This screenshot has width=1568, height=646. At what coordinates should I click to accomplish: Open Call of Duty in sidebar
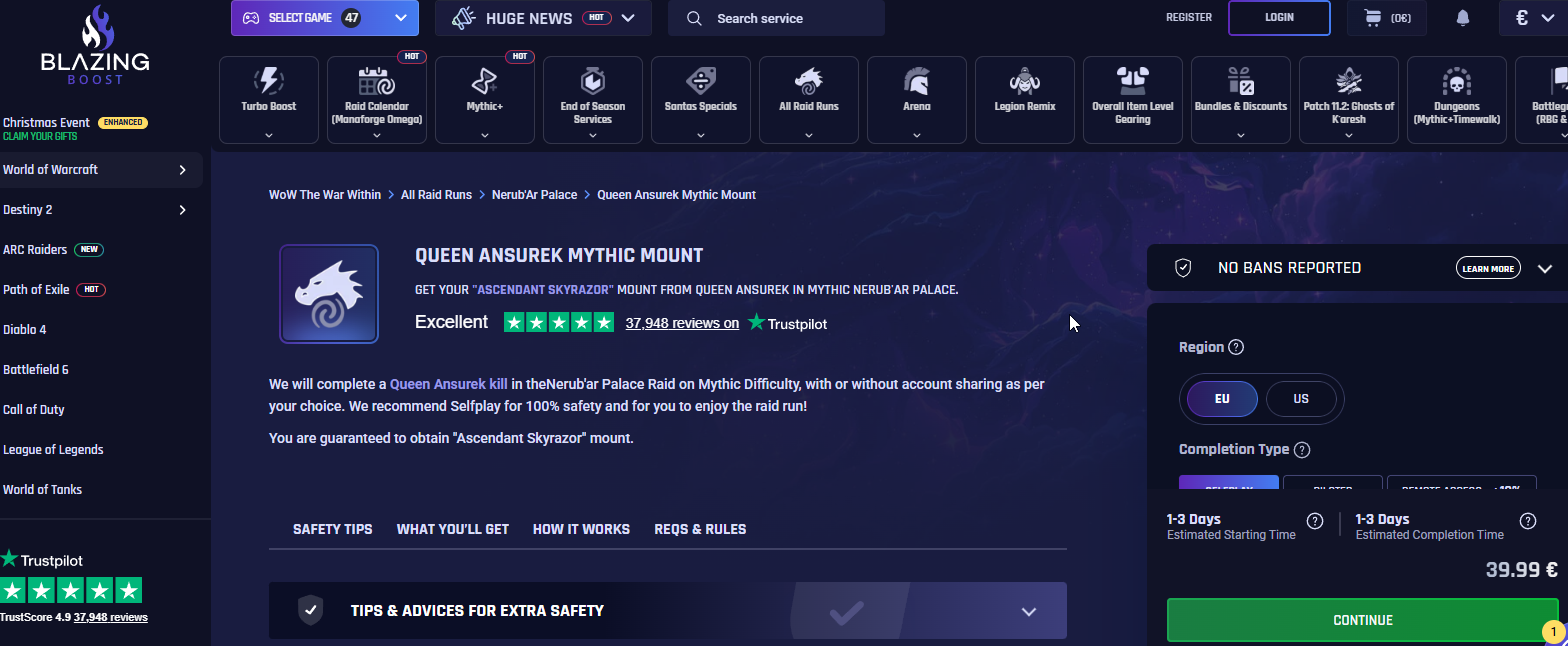click(34, 410)
